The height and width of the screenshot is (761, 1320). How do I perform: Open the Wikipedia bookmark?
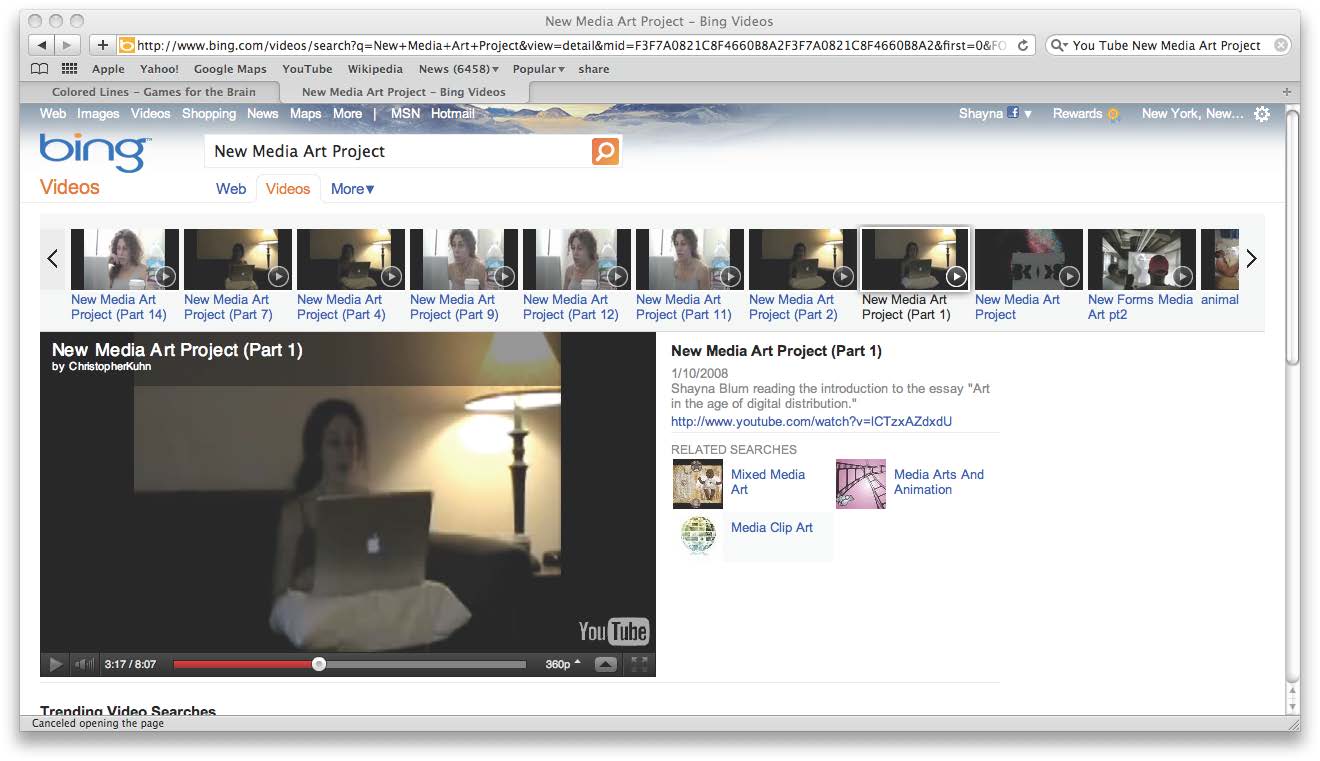click(x=375, y=69)
